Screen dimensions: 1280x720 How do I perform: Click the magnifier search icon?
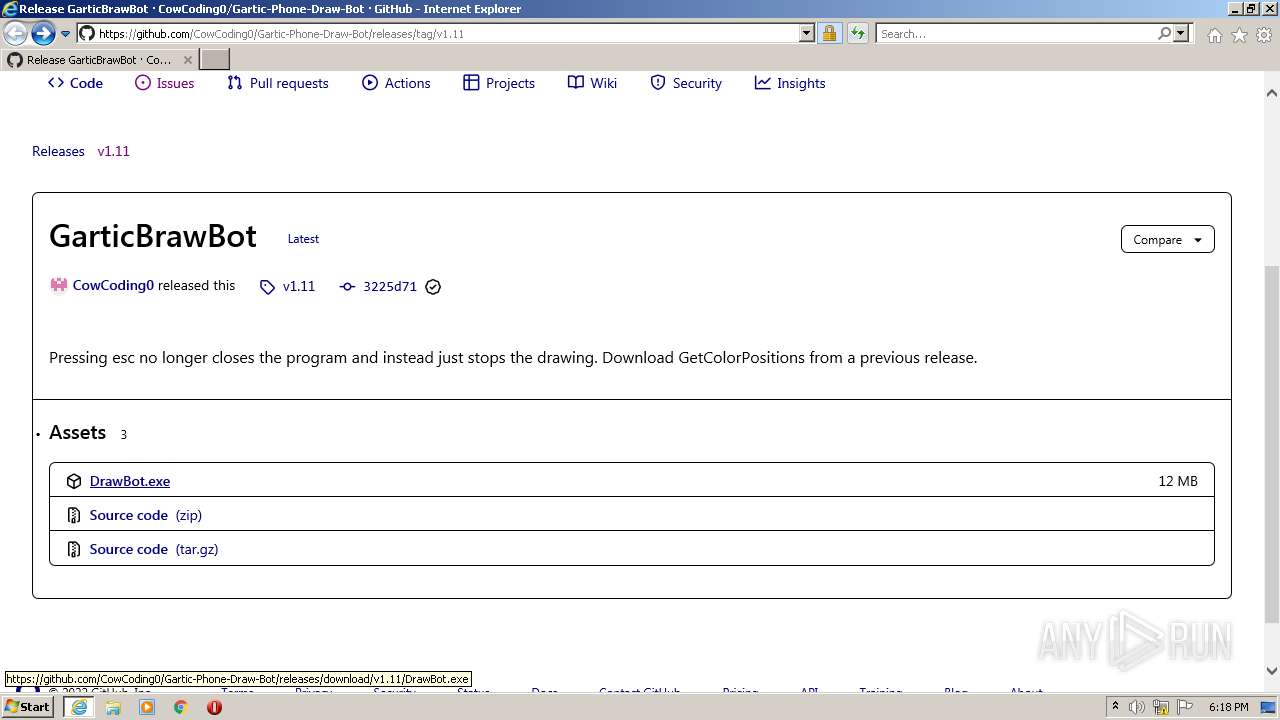[1164, 34]
